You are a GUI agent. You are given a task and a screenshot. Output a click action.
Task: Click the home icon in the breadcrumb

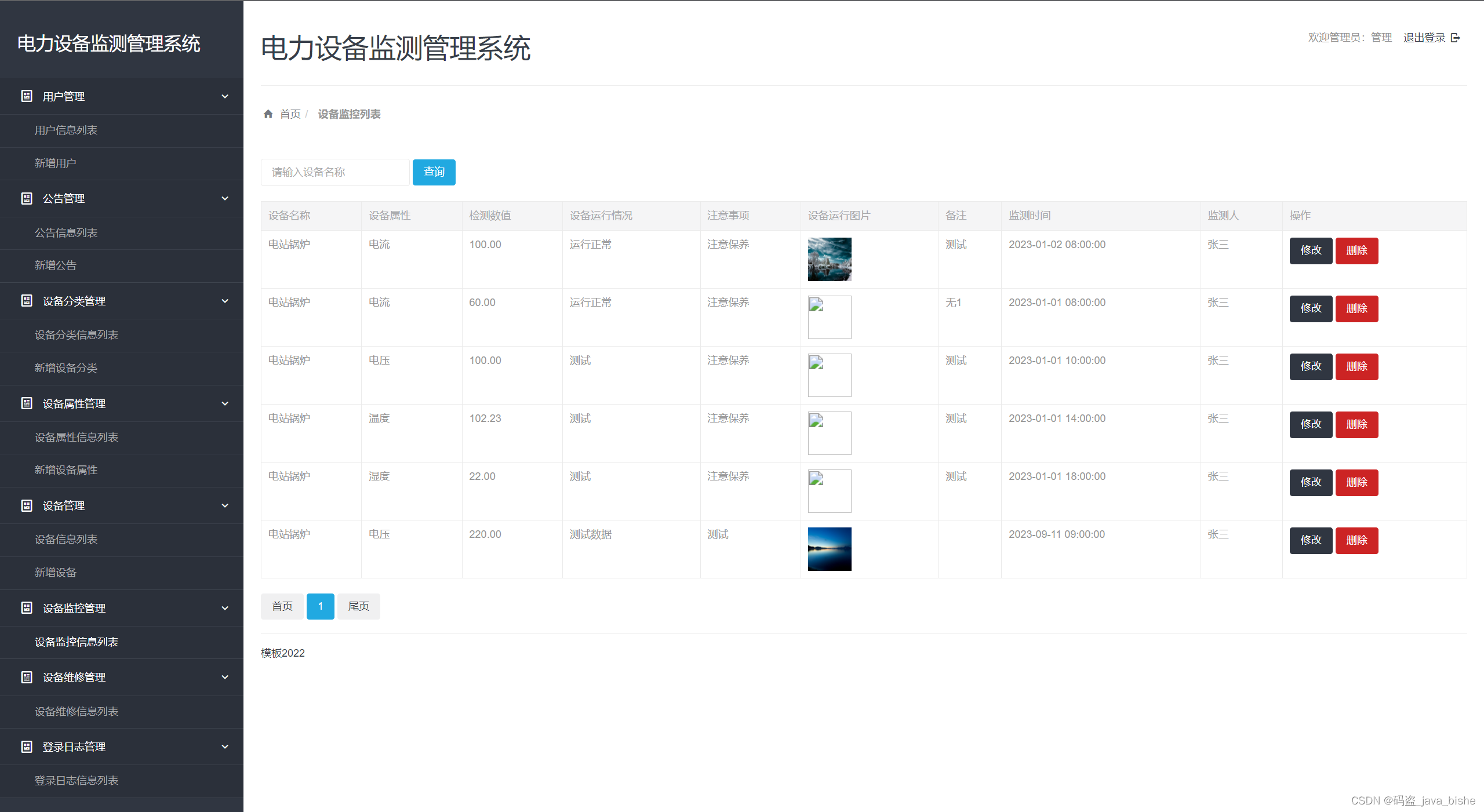pyautogui.click(x=268, y=114)
